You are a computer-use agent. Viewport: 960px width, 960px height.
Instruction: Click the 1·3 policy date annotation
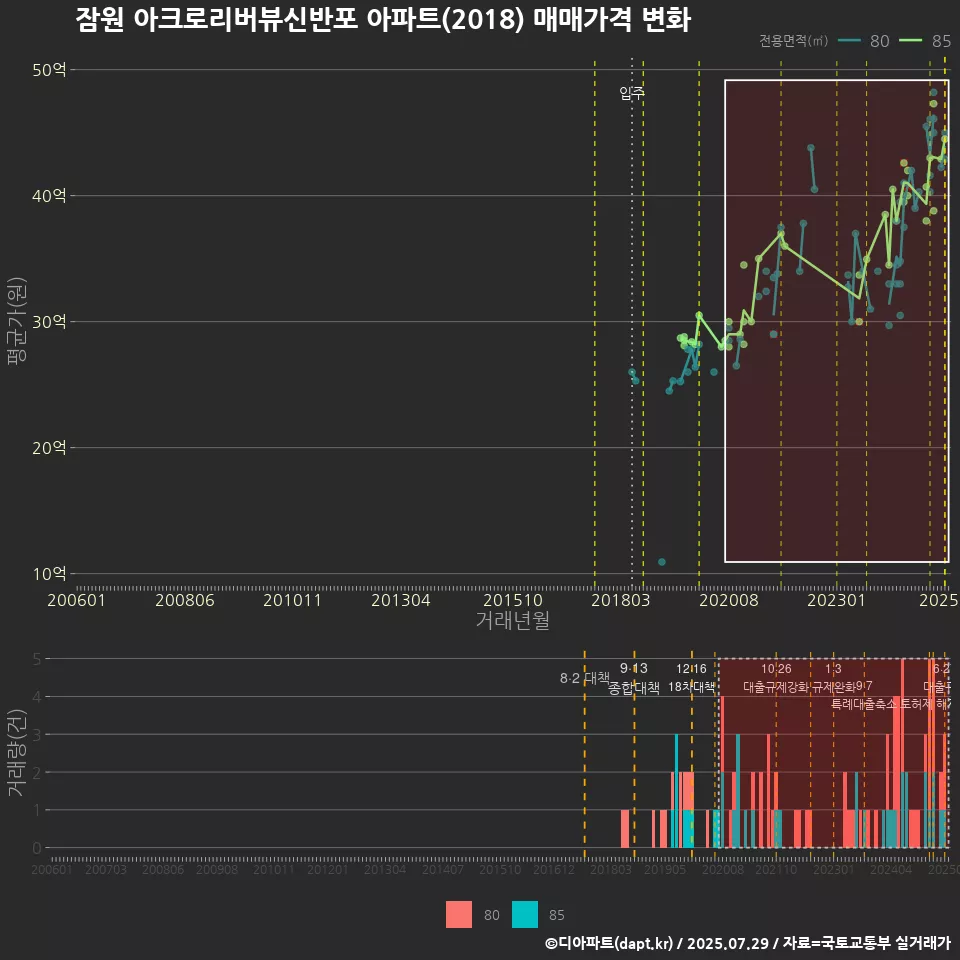[833, 669]
